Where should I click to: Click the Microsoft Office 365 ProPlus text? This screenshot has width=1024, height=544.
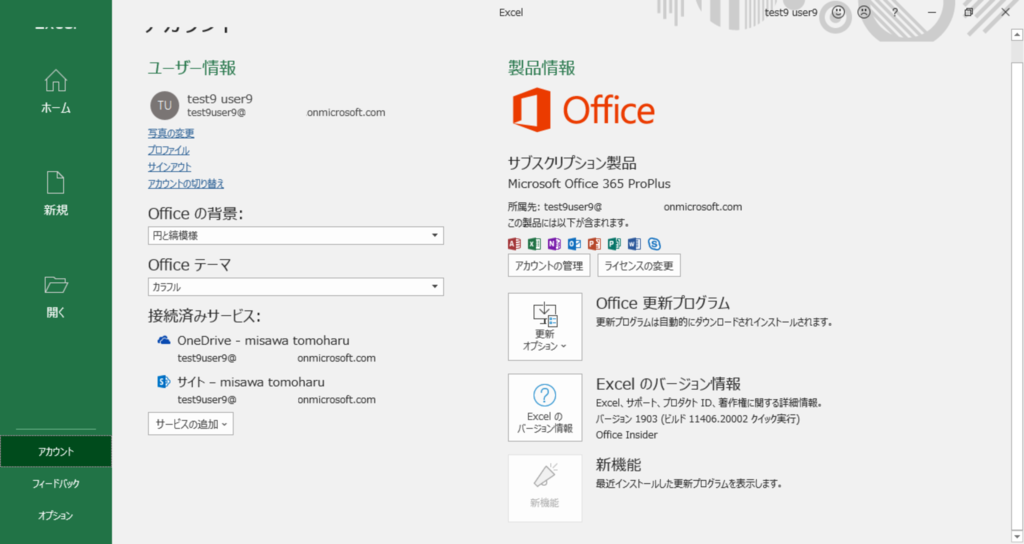589,184
